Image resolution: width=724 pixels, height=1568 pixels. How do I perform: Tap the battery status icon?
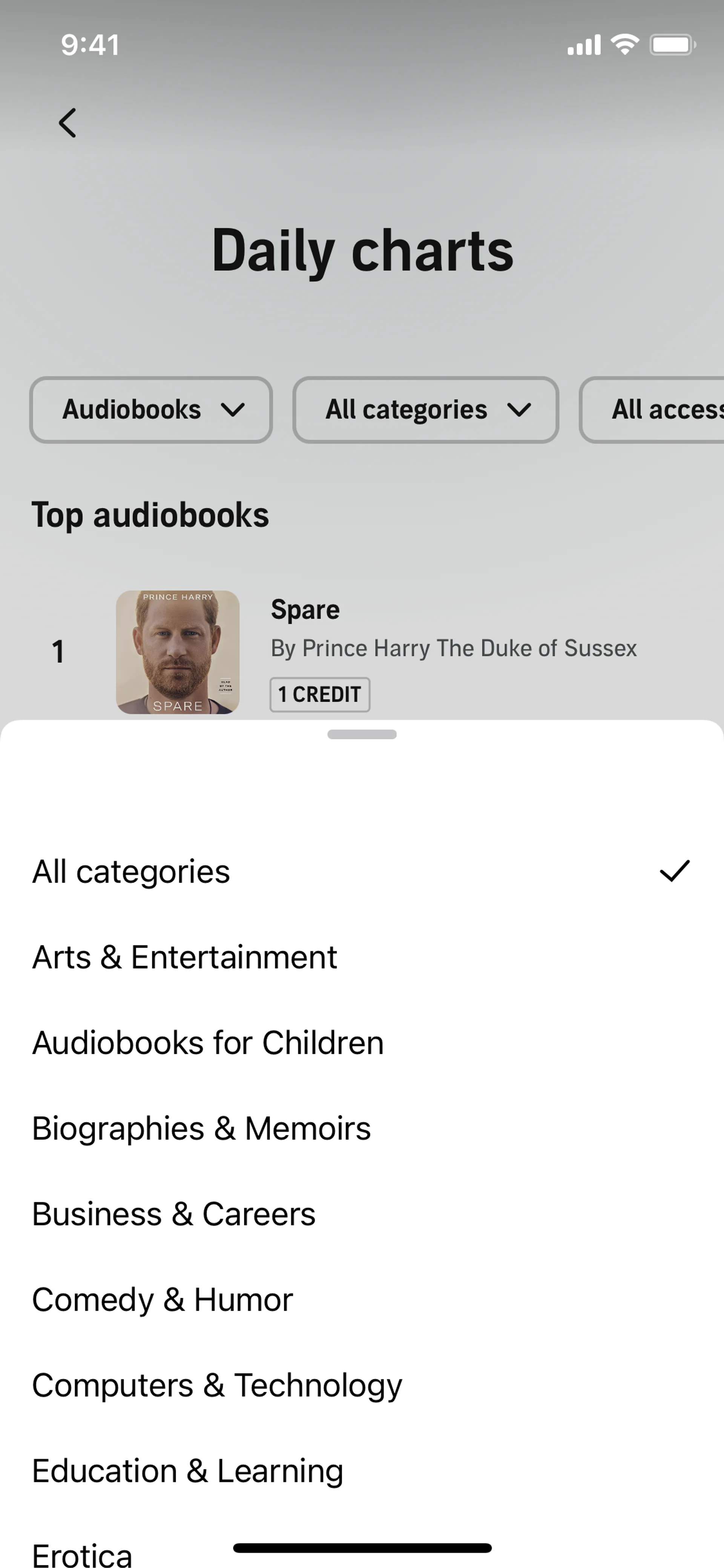pos(672,45)
